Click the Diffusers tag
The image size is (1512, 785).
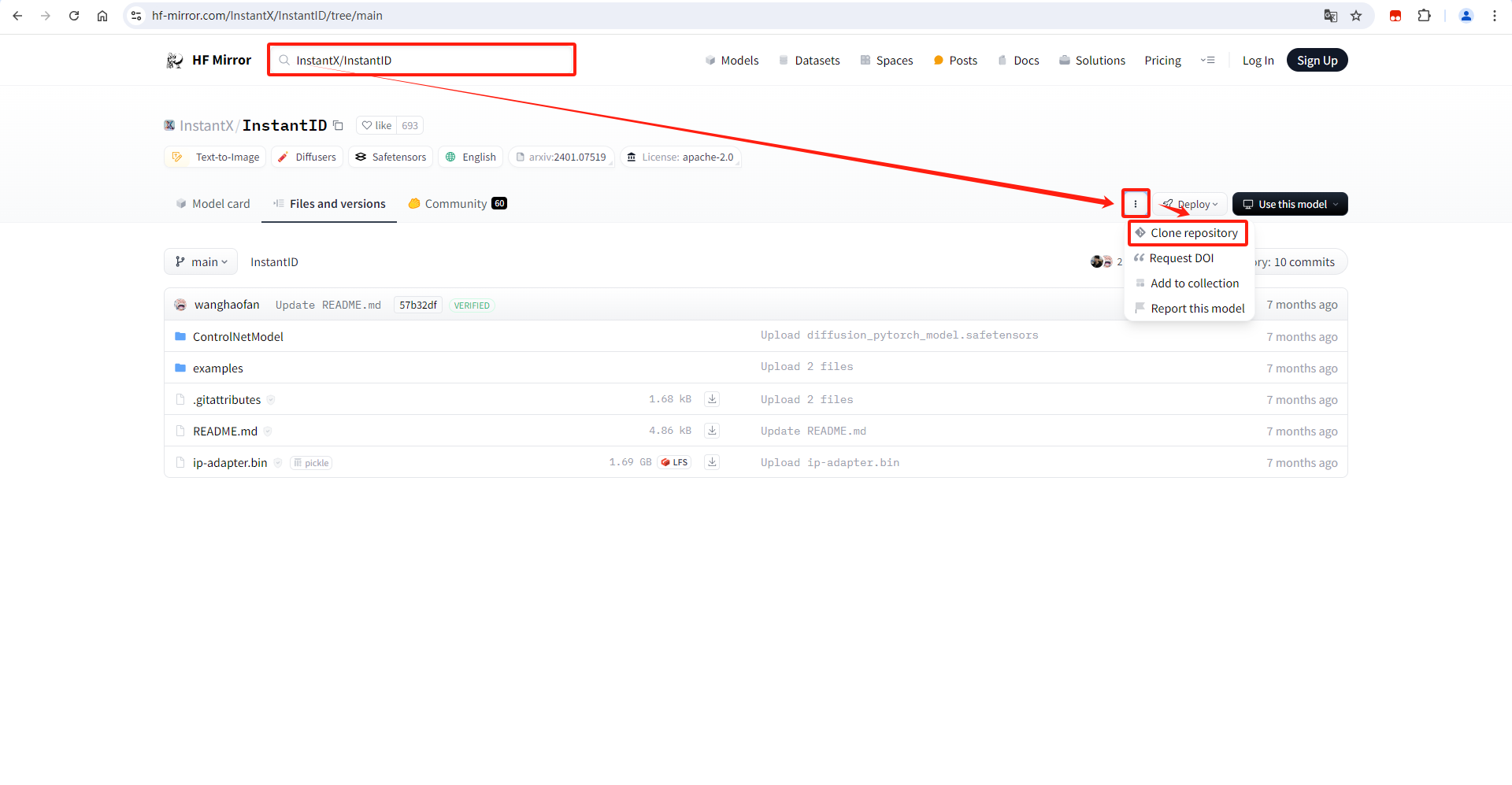307,157
